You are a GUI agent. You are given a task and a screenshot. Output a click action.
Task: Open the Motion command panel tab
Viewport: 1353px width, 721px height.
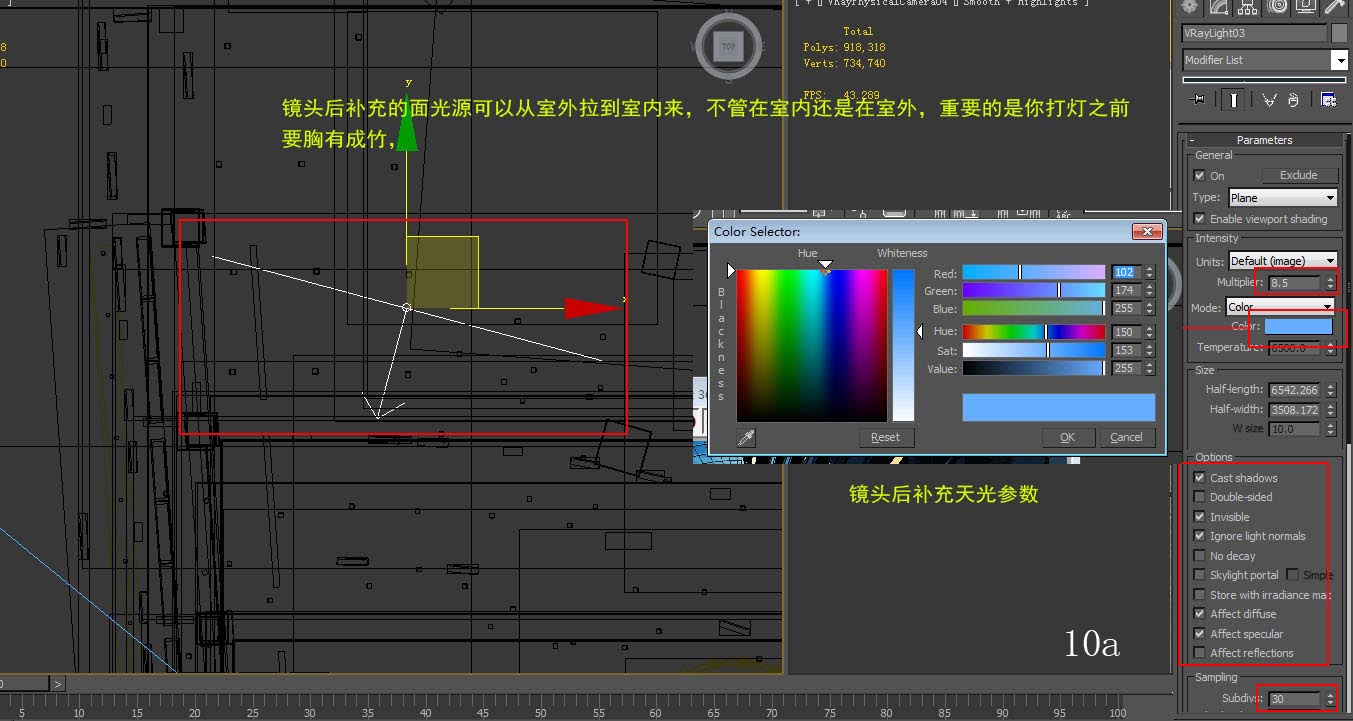click(1276, 7)
